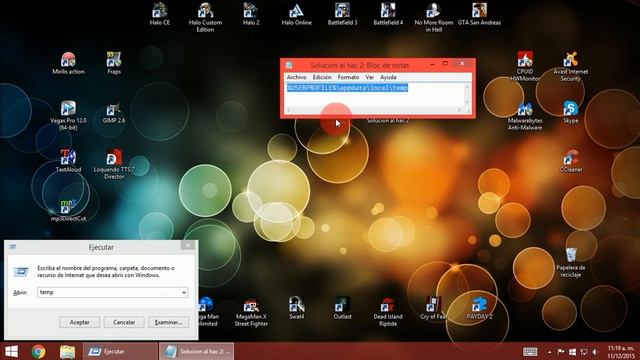Image resolution: width=640 pixels, height=360 pixels.
Task: Open File Explorer from the taskbar
Action: [67, 351]
